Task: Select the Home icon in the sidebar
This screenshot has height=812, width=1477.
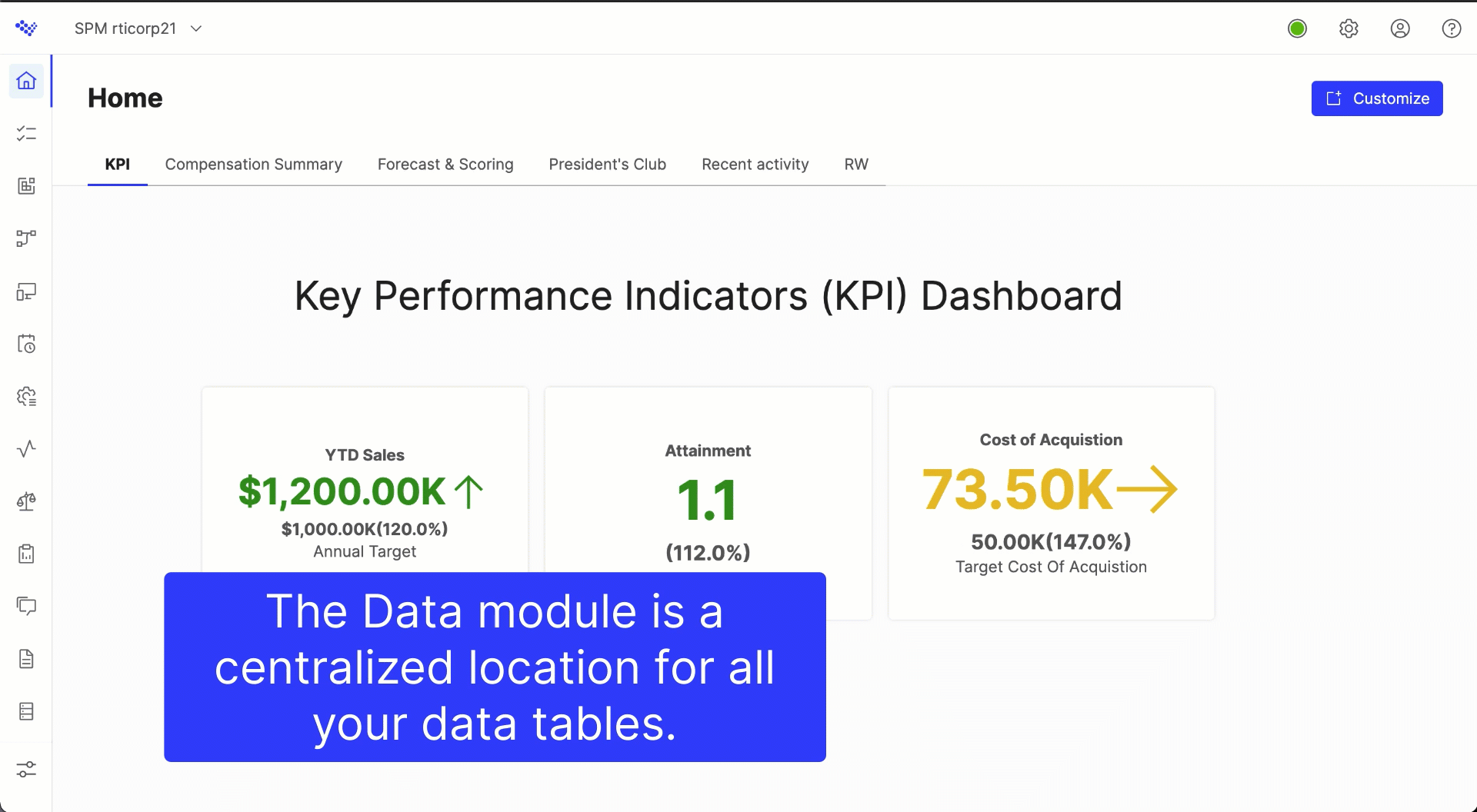Action: [26, 81]
